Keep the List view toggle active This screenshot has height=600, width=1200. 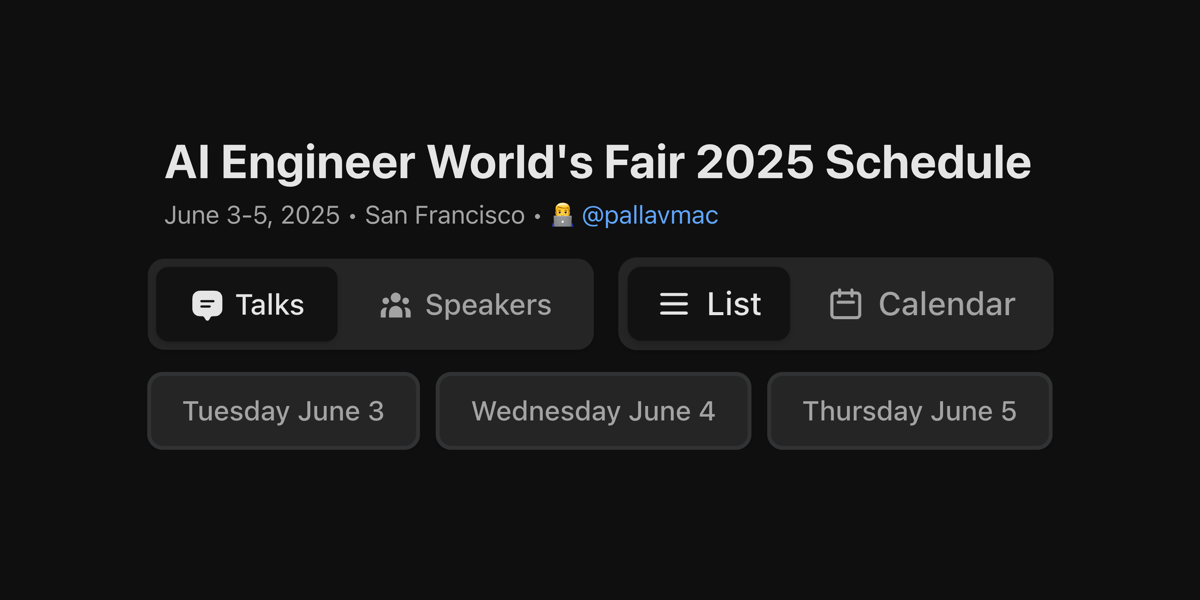(708, 305)
